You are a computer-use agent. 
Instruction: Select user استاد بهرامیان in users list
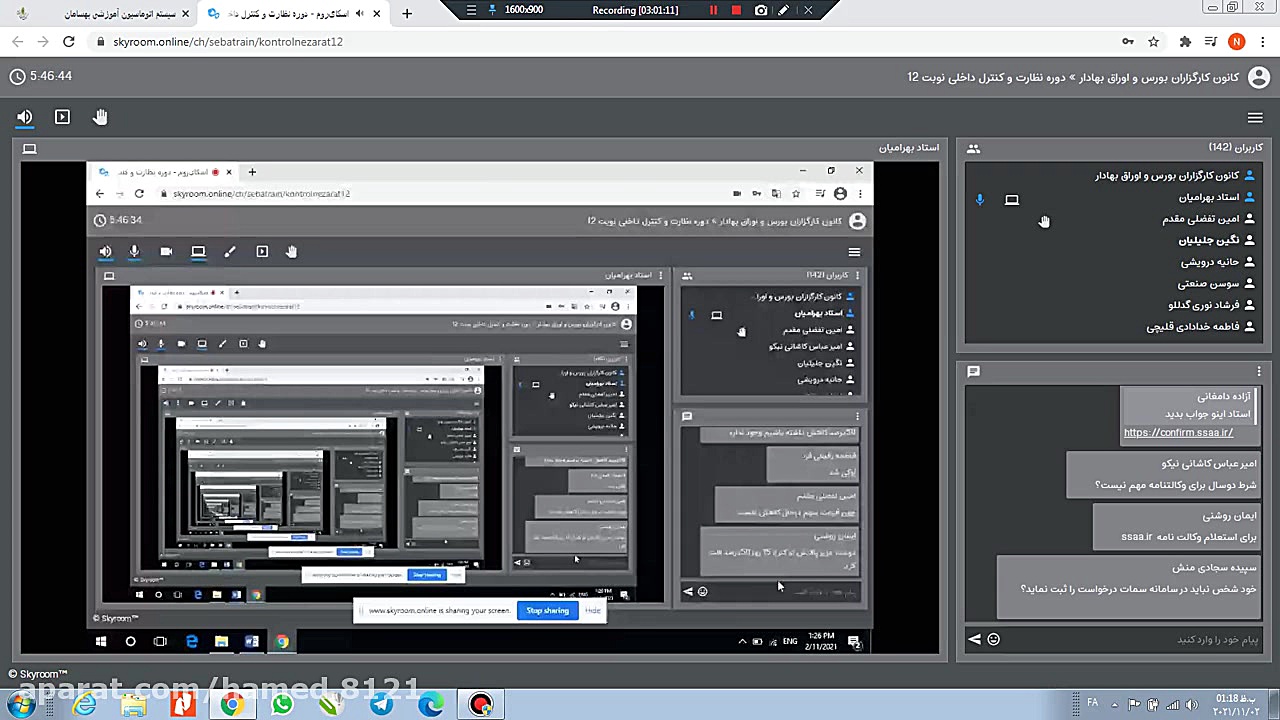[x=1208, y=197]
